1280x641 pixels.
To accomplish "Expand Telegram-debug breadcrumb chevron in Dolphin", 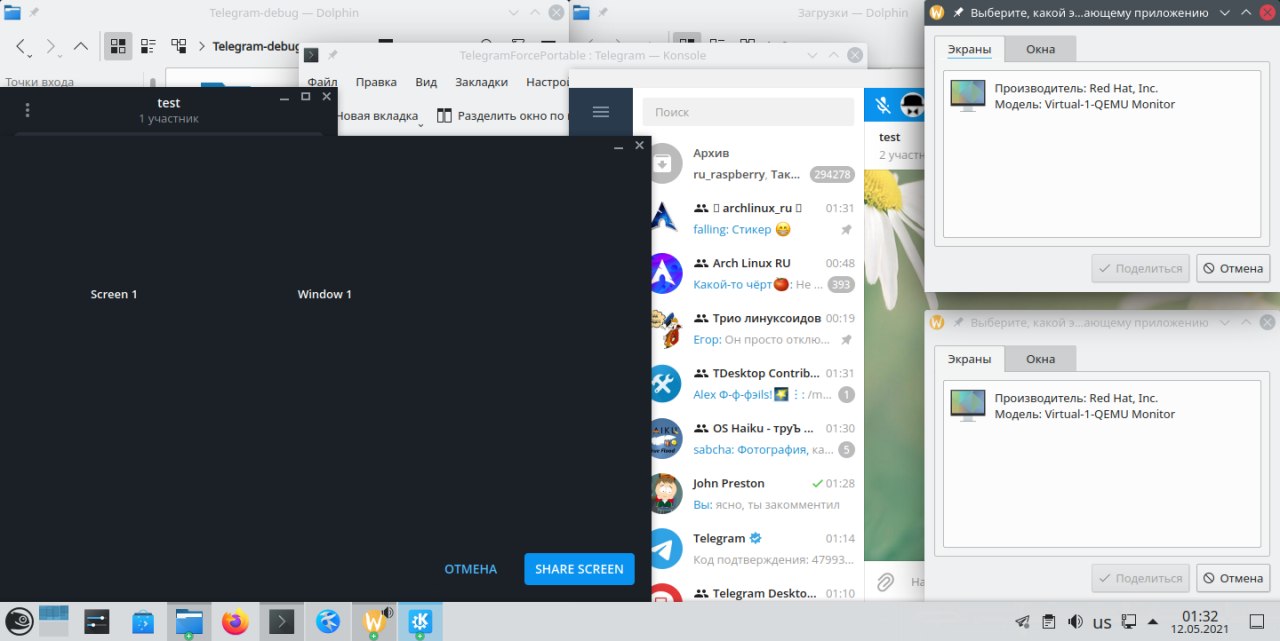I will click(203, 46).
